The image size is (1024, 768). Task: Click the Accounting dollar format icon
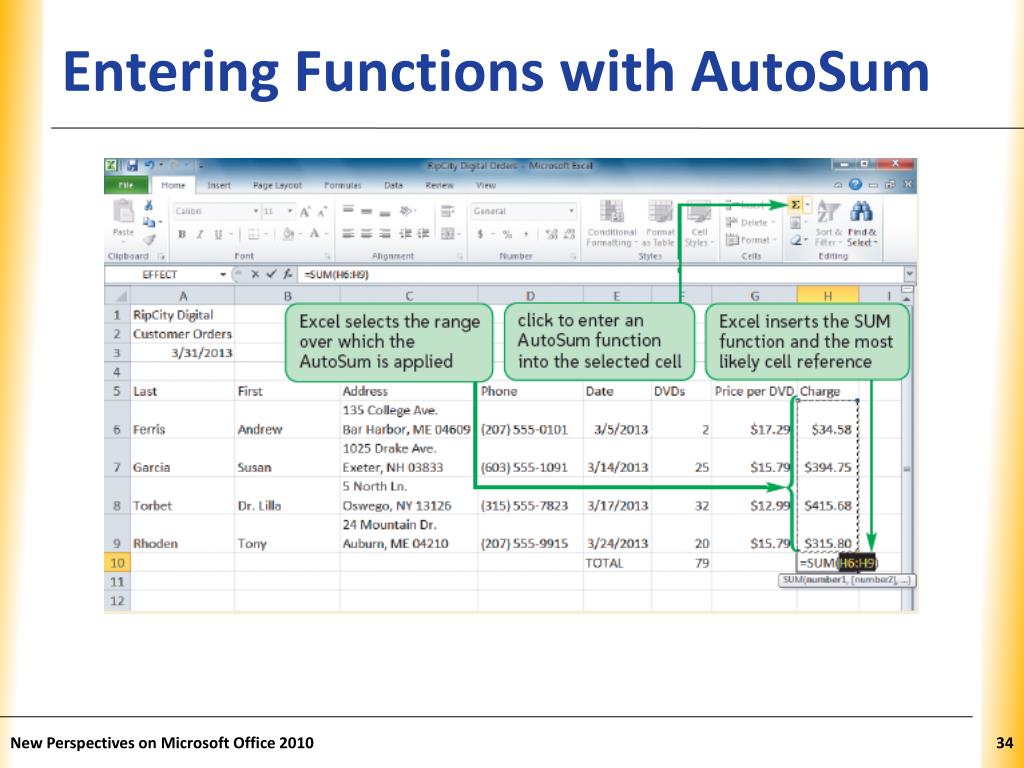(x=480, y=234)
